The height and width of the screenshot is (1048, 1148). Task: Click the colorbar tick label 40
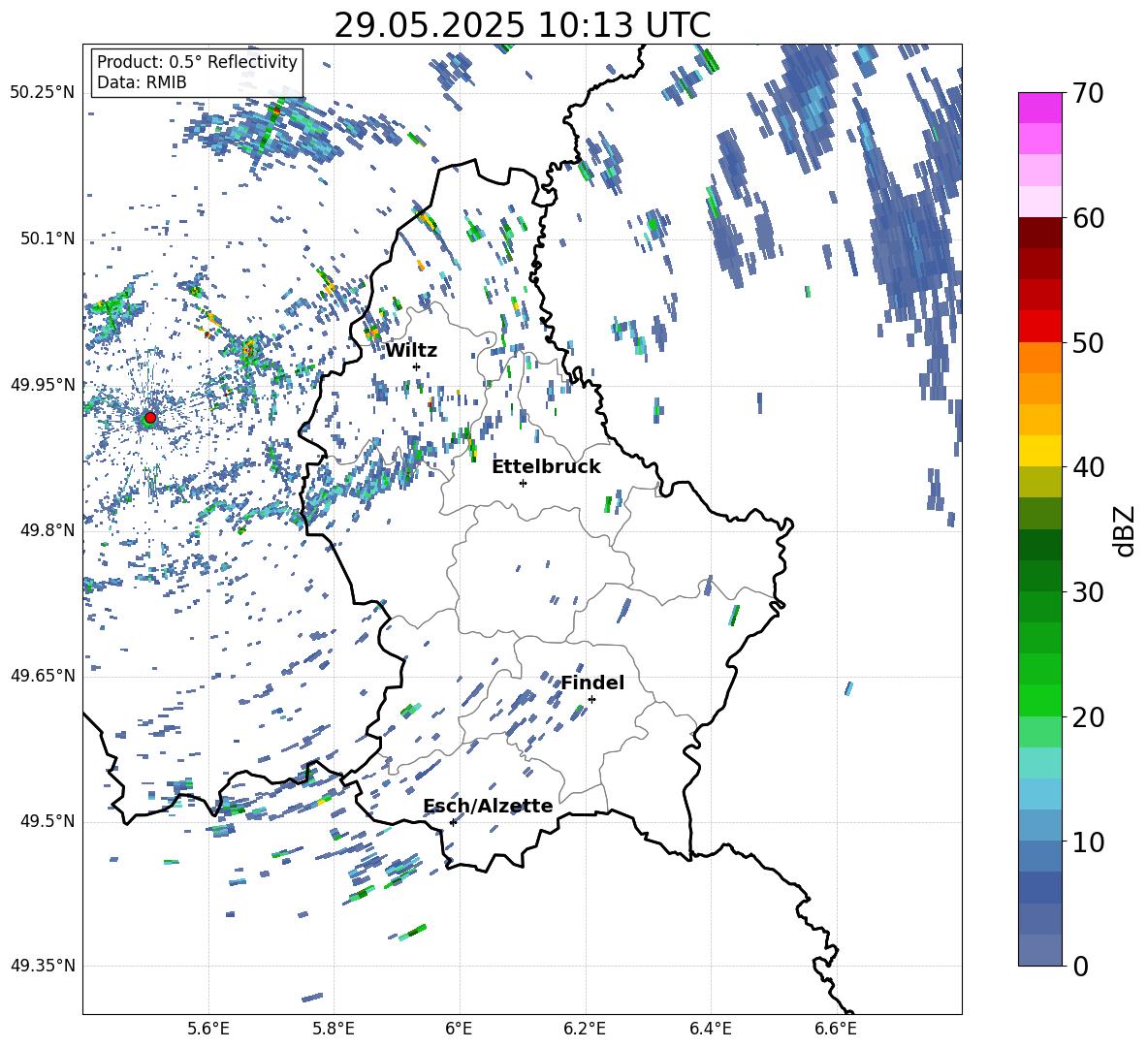(1088, 467)
